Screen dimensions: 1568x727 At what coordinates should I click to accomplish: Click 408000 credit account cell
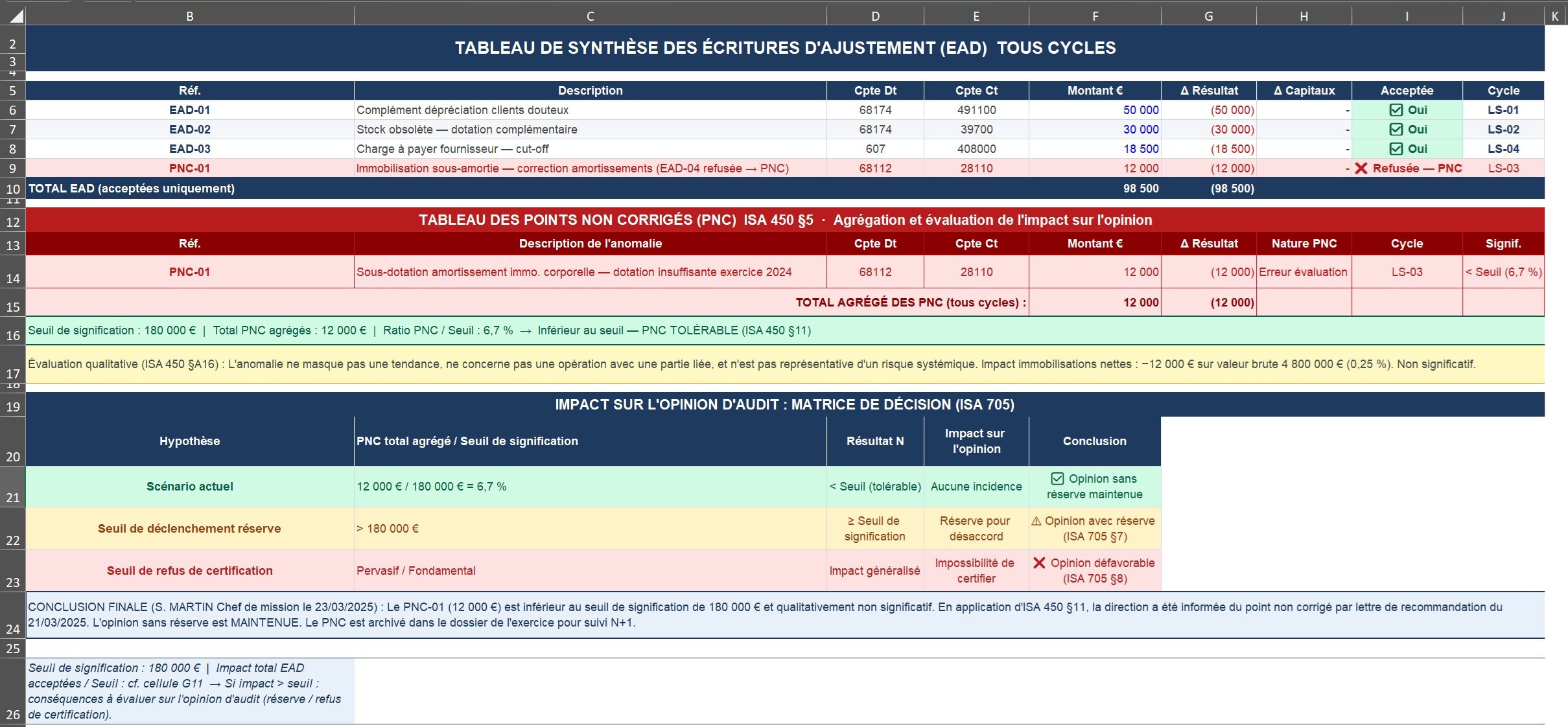tap(976, 149)
